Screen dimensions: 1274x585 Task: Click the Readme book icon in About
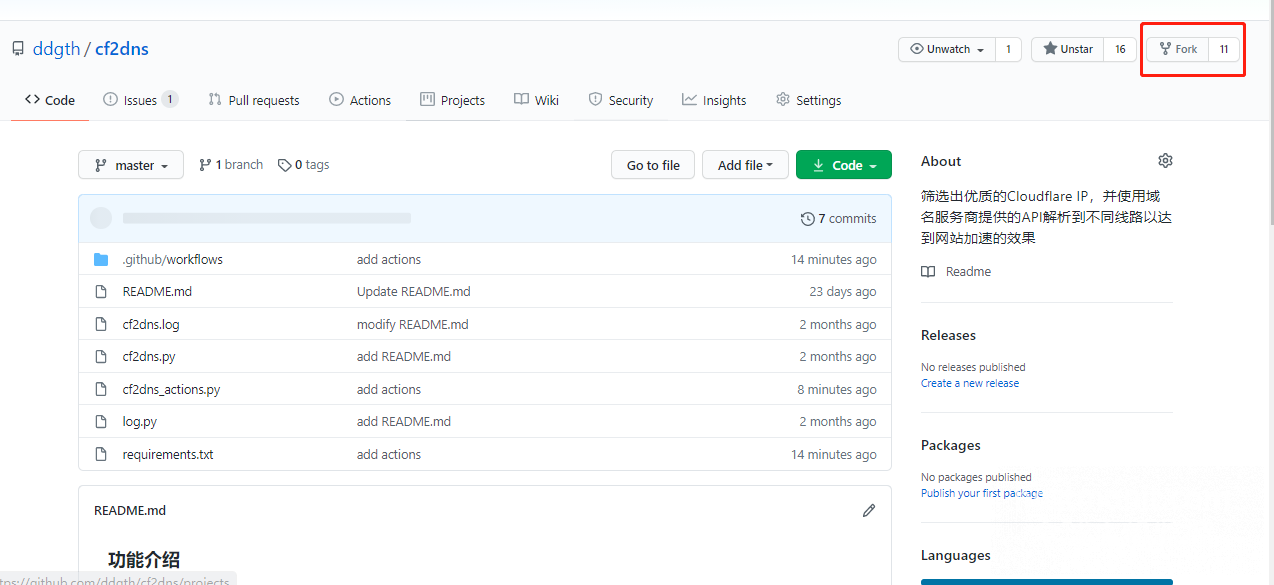(929, 272)
